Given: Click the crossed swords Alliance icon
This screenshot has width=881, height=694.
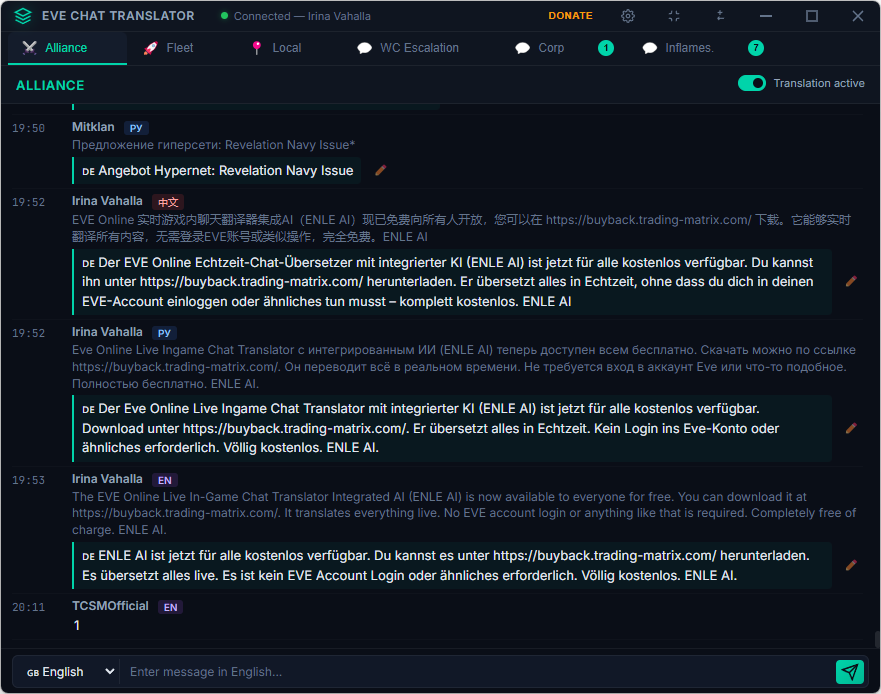Looking at the screenshot, I should [30, 48].
